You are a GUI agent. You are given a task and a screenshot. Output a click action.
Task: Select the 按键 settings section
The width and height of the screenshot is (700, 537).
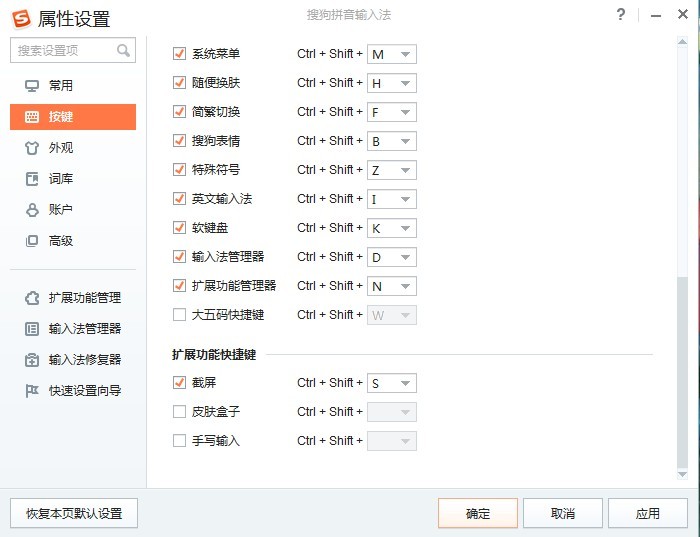pos(73,117)
